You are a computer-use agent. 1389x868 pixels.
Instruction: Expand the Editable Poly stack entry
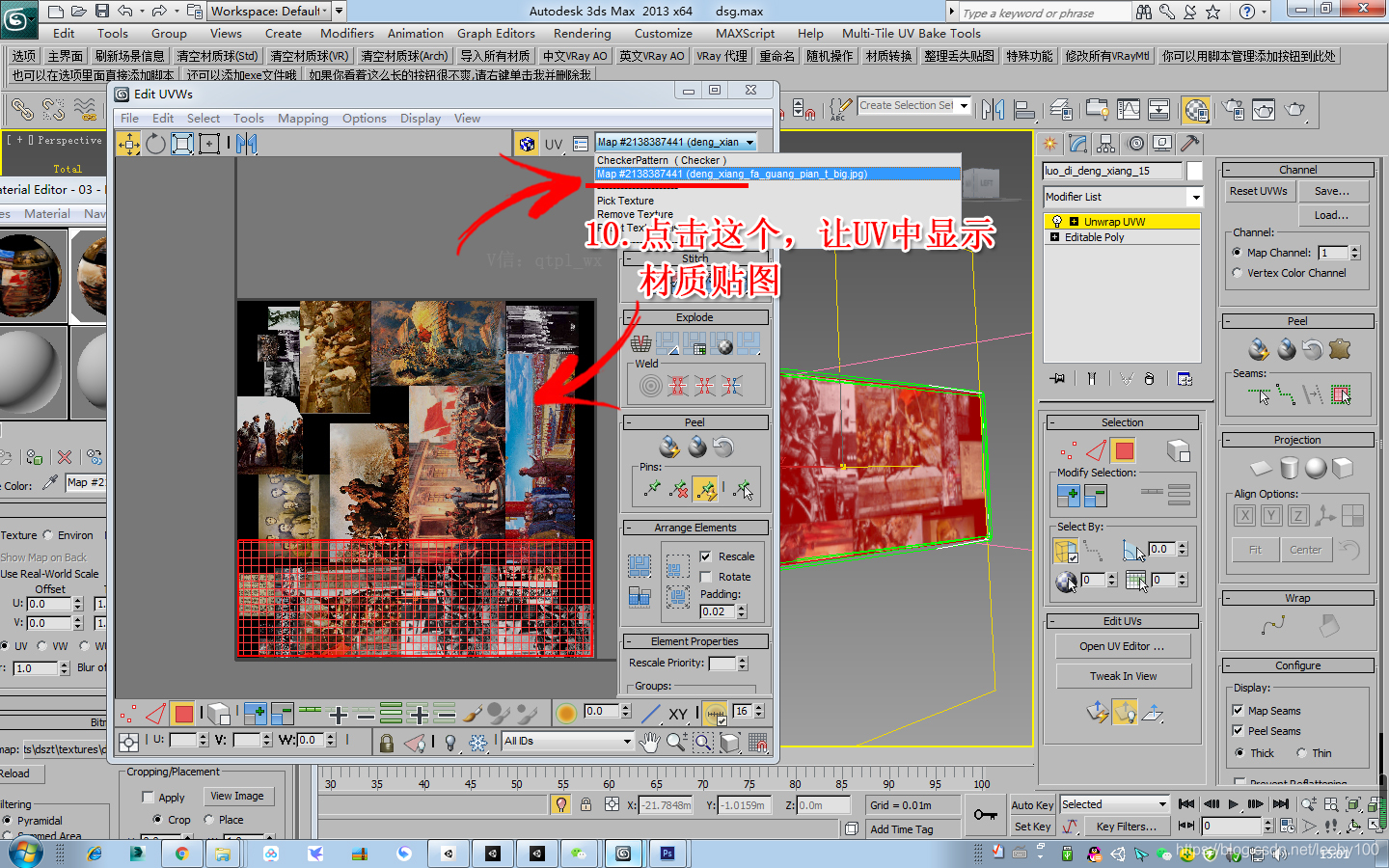(1054, 237)
